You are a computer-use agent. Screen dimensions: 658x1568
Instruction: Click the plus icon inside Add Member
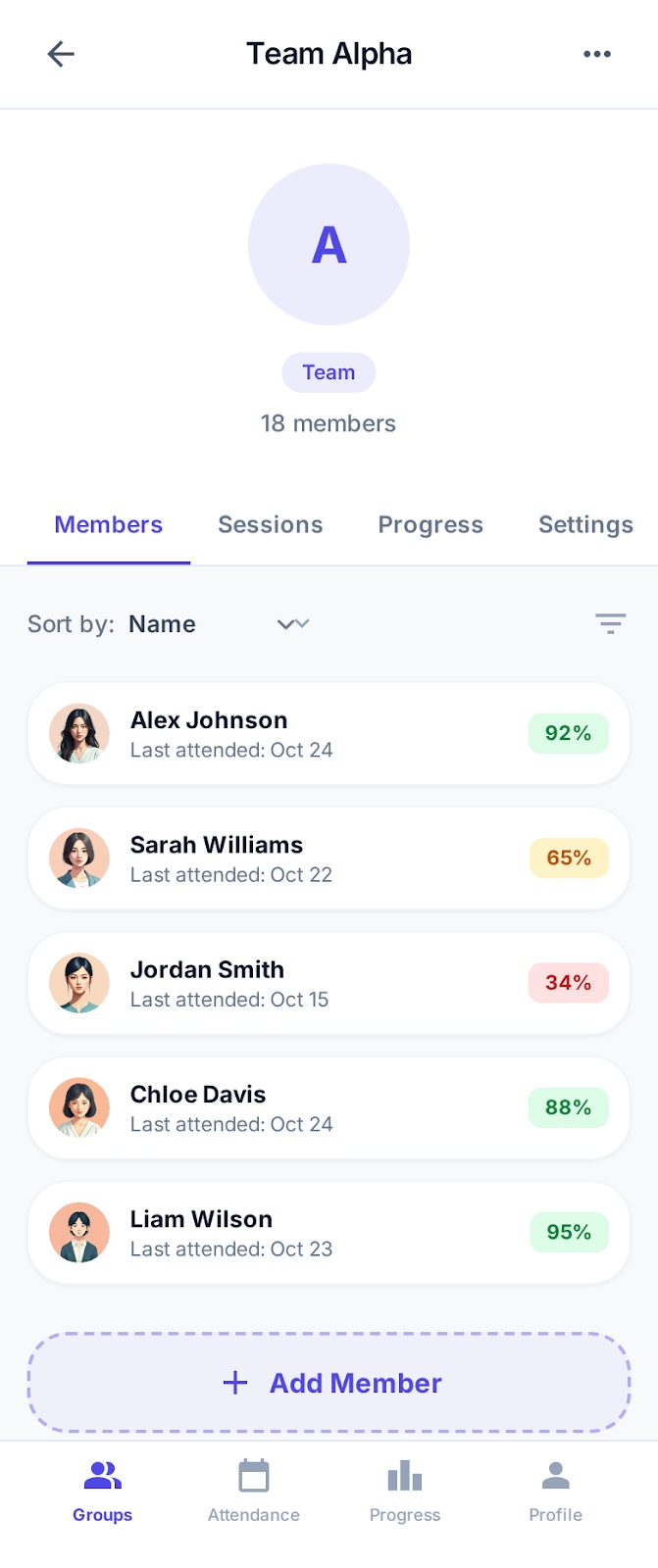point(234,1383)
